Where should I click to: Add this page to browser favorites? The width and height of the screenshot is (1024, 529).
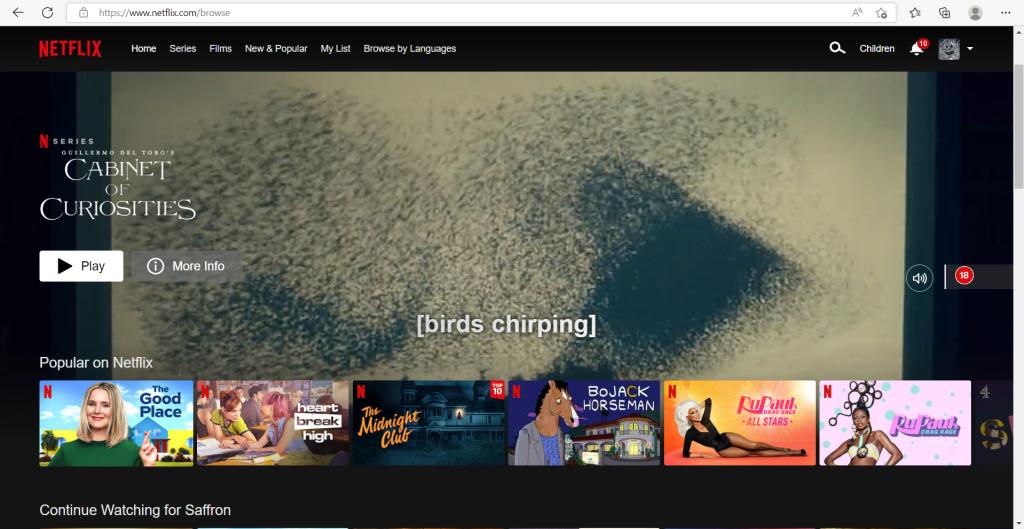coord(881,13)
